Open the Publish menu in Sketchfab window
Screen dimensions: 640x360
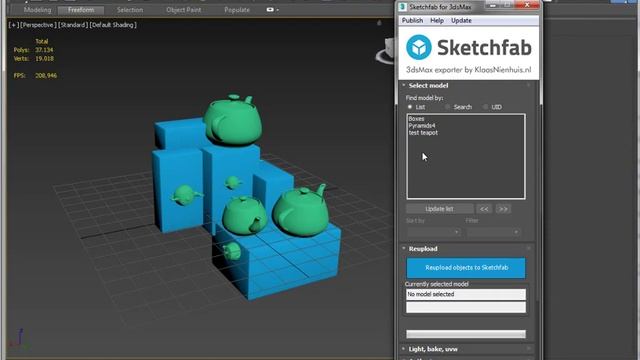click(x=412, y=20)
